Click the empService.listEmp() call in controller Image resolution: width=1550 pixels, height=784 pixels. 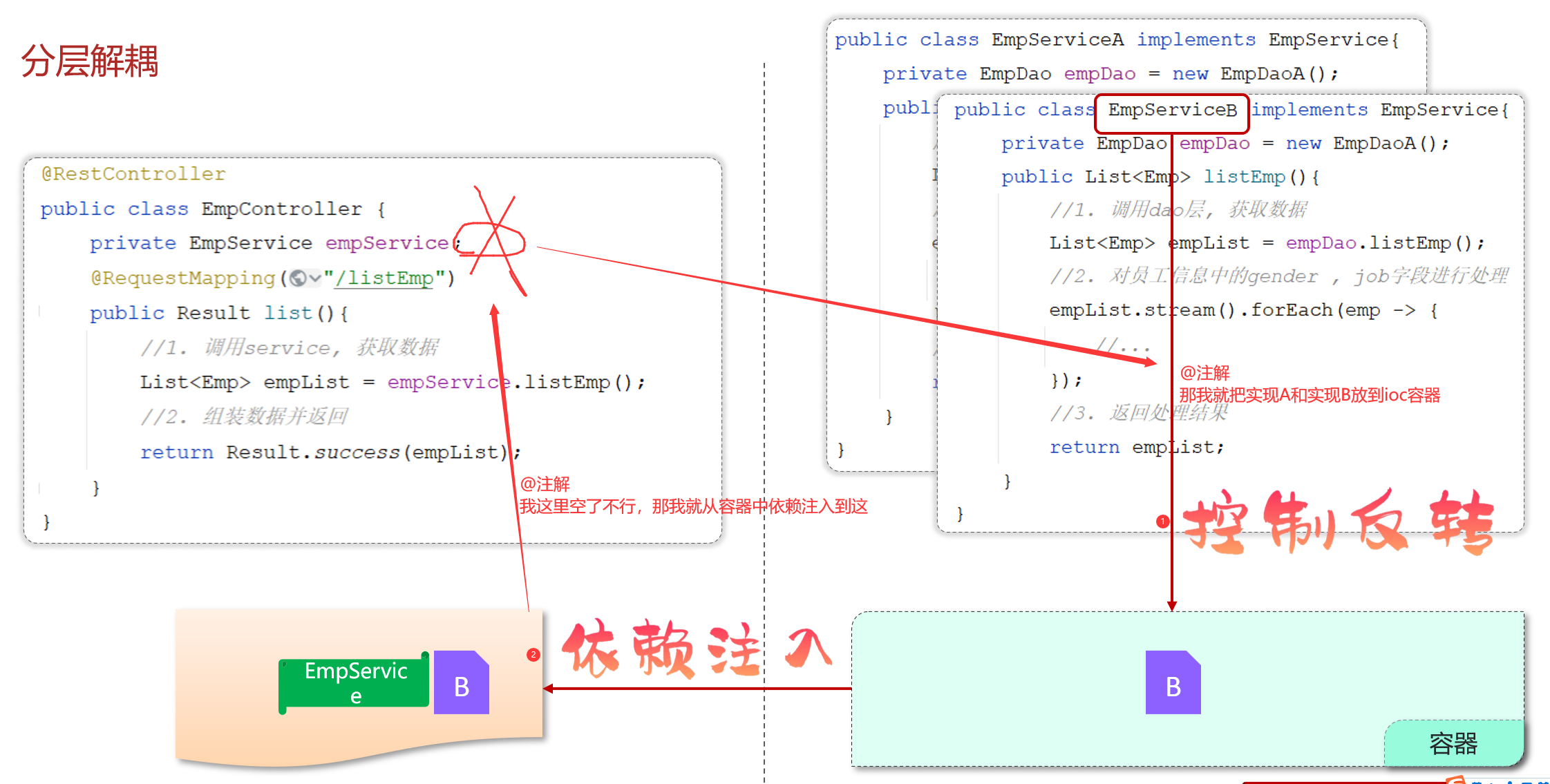(x=516, y=382)
